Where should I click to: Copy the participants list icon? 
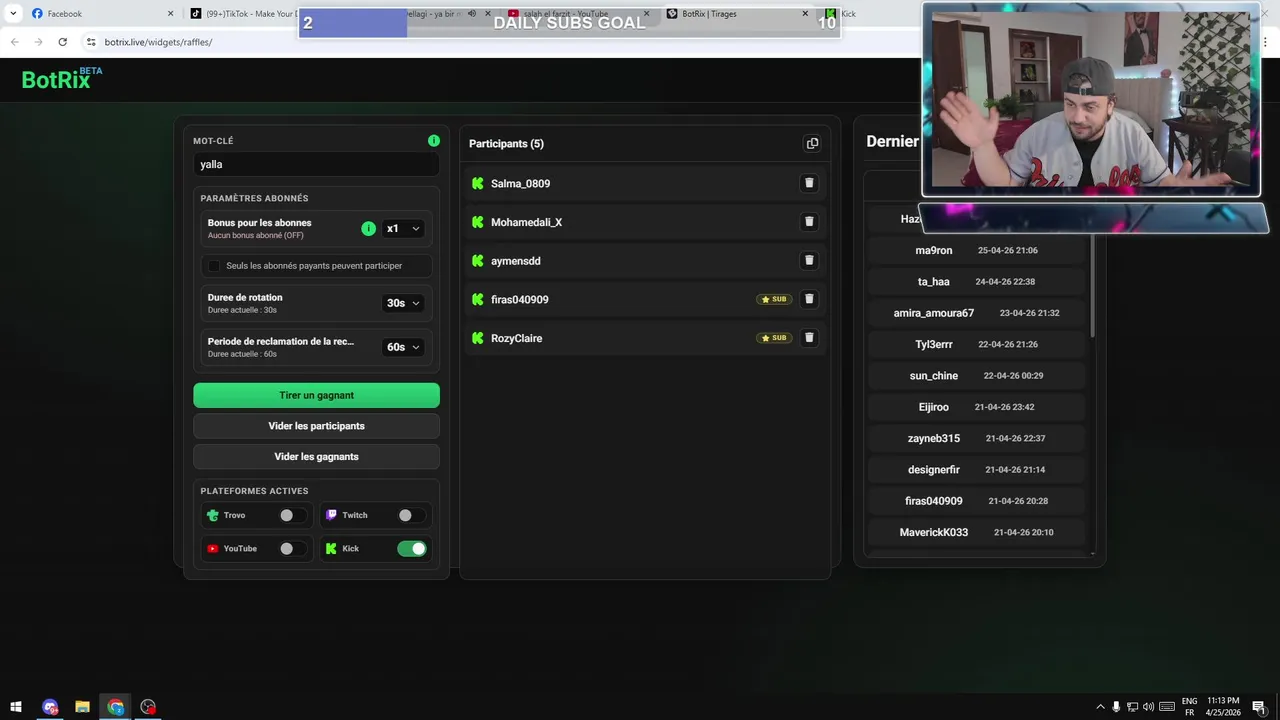point(812,143)
